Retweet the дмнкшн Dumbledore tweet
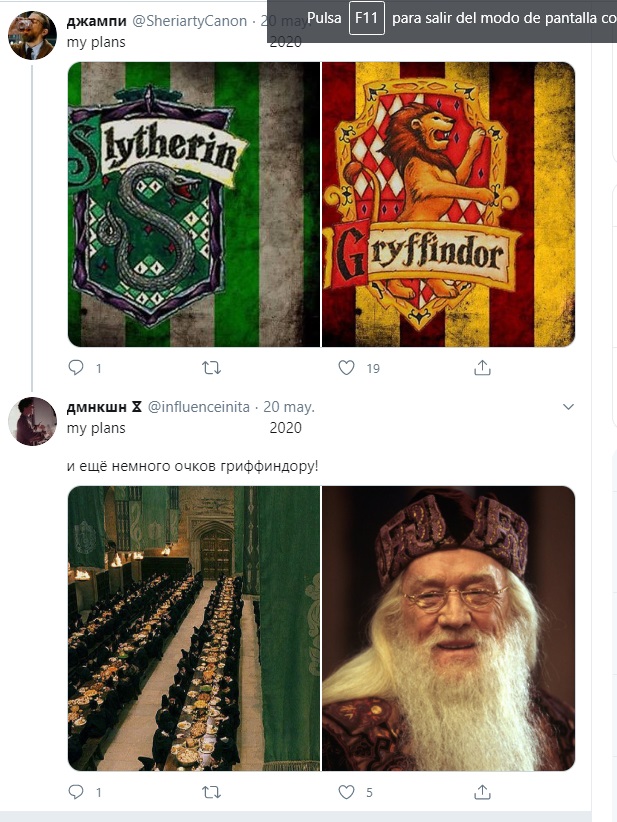This screenshot has width=617, height=822. point(211,792)
